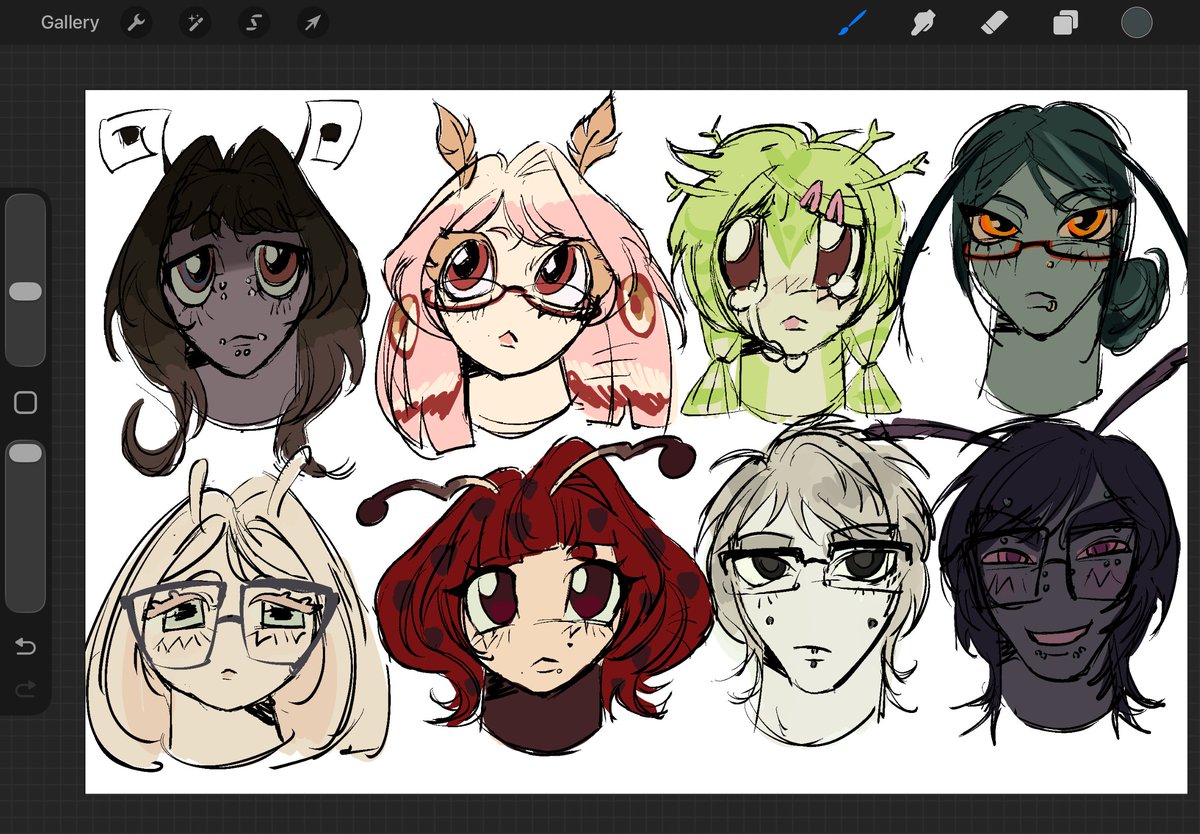
Task: Activate the Selection tool
Action: [254, 22]
